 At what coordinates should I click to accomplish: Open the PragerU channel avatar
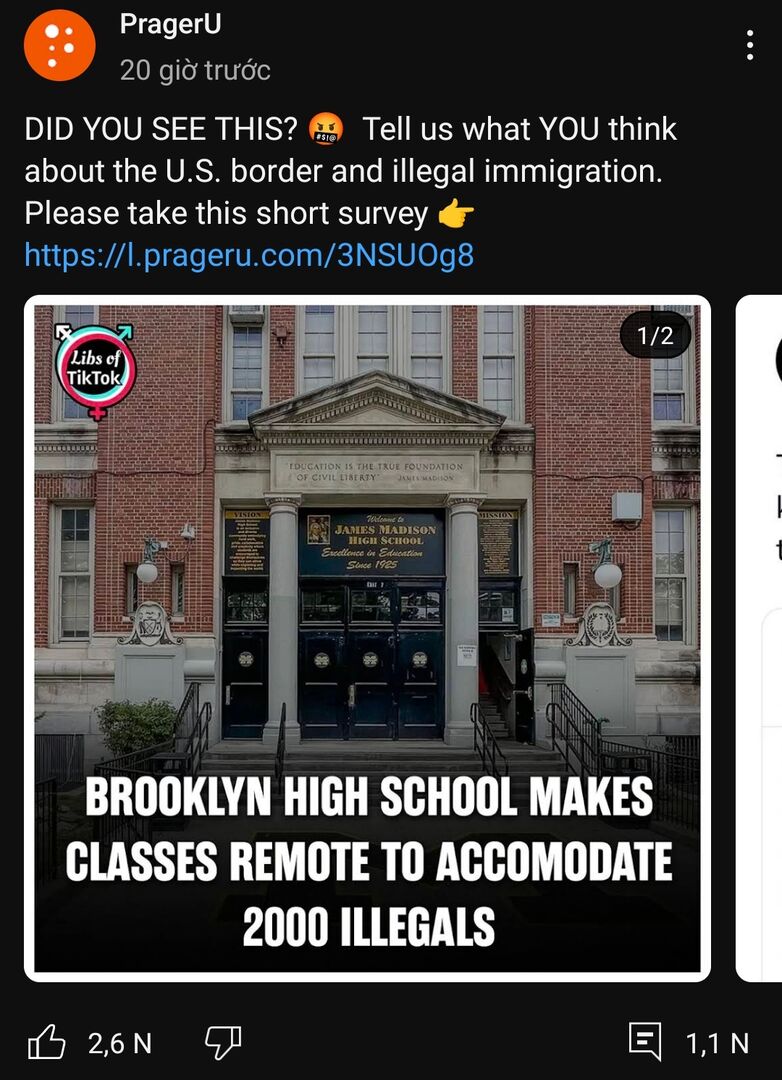(x=59, y=45)
